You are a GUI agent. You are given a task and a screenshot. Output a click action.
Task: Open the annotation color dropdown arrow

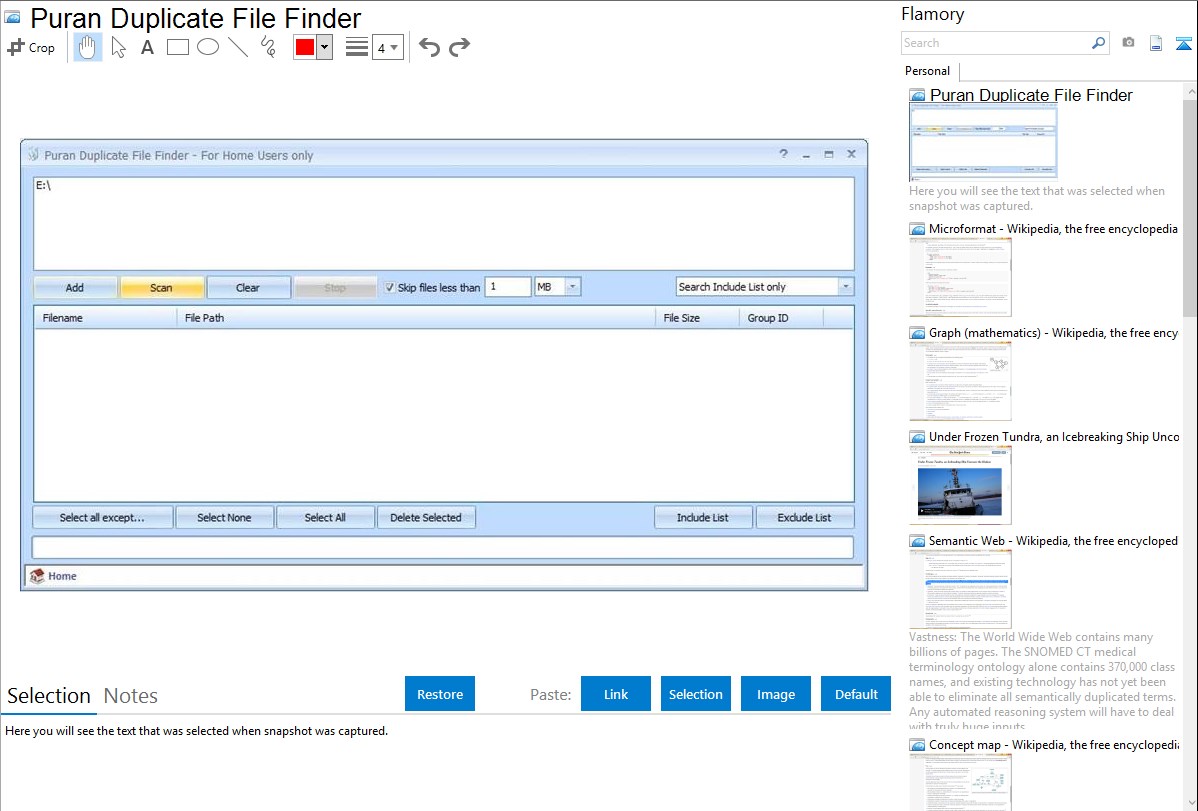325,47
